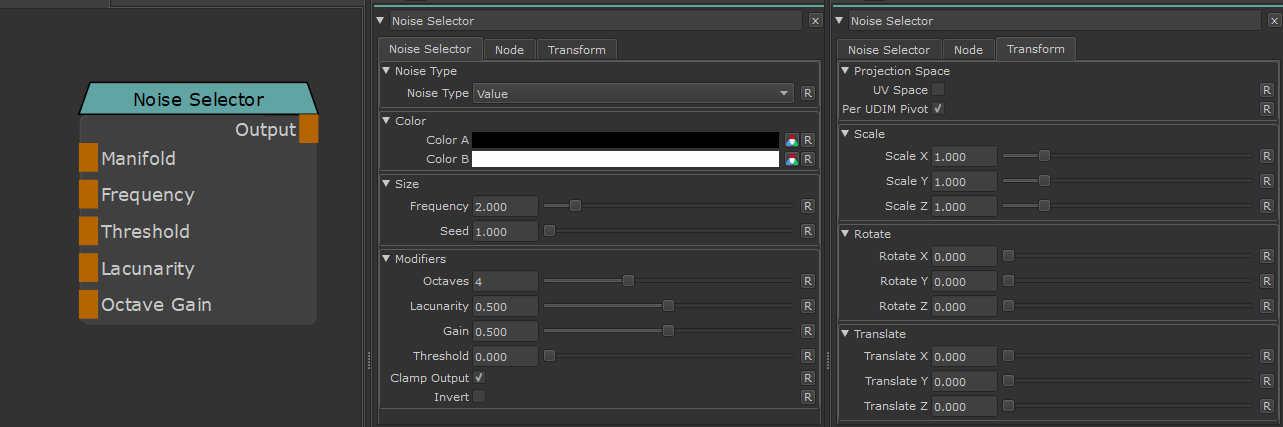Close the left Noise Selector panel

pos(815,21)
